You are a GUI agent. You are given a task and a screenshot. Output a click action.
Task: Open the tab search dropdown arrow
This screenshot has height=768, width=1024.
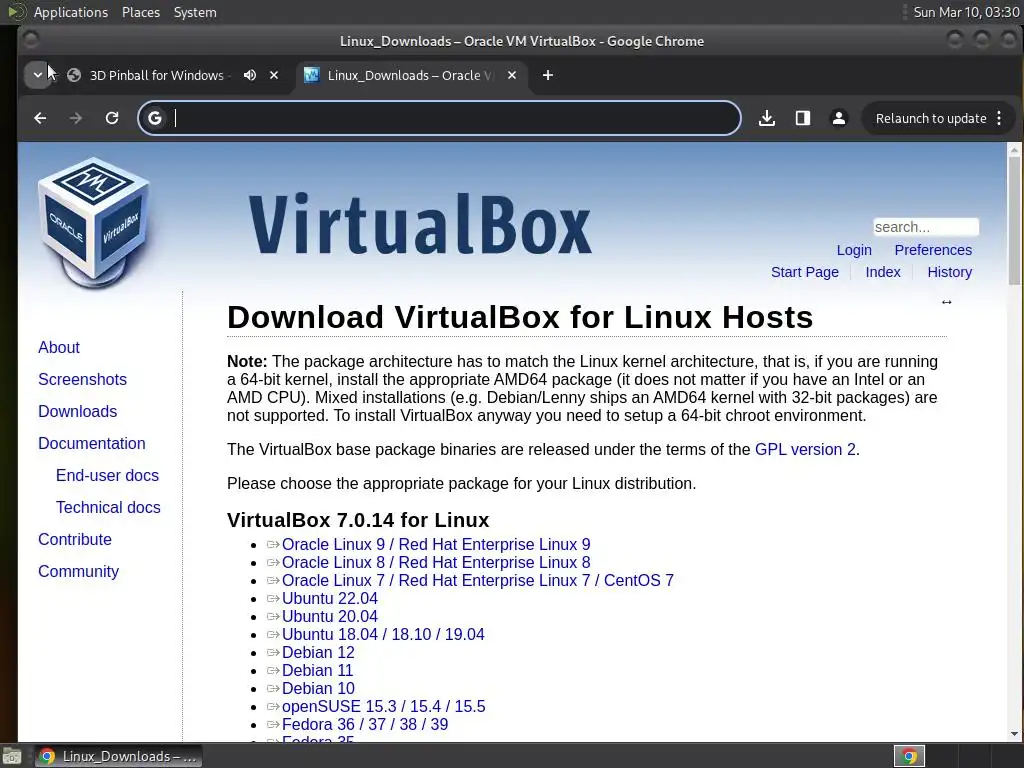pos(37,75)
